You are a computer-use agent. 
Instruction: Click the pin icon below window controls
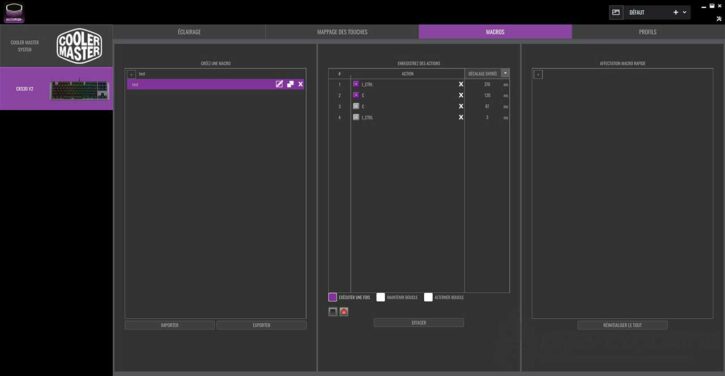[x=719, y=19]
